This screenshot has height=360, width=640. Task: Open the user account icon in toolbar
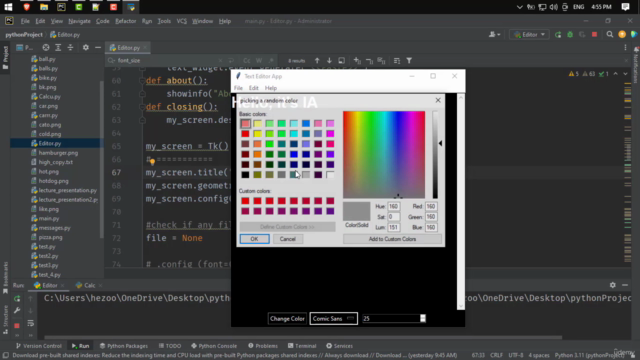(494, 35)
